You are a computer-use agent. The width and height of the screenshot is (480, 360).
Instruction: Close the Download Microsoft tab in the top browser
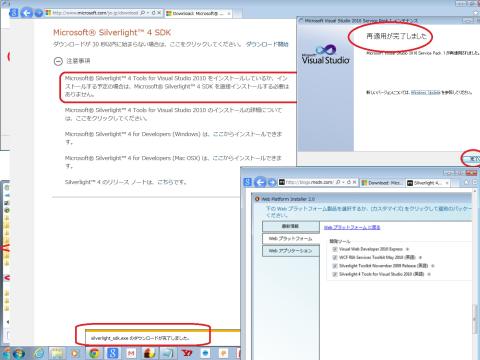229,13
